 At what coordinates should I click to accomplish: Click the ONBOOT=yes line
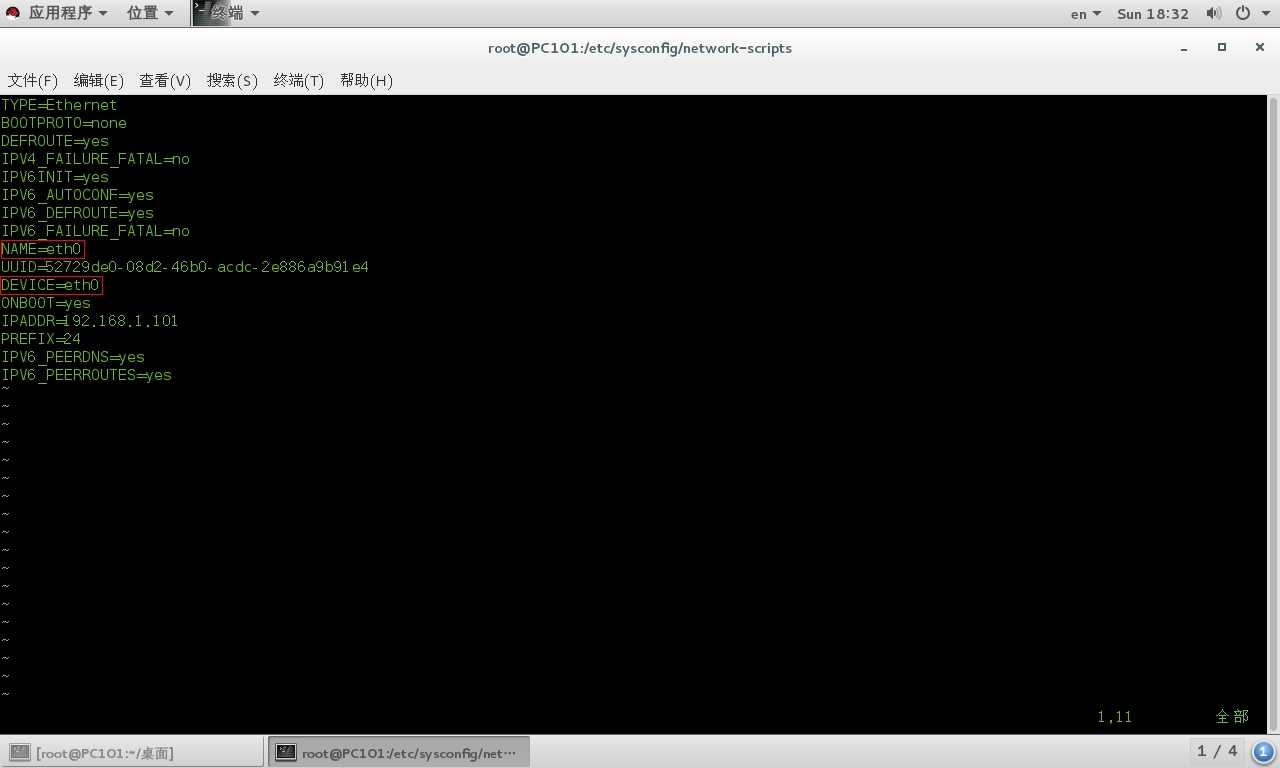click(46, 303)
